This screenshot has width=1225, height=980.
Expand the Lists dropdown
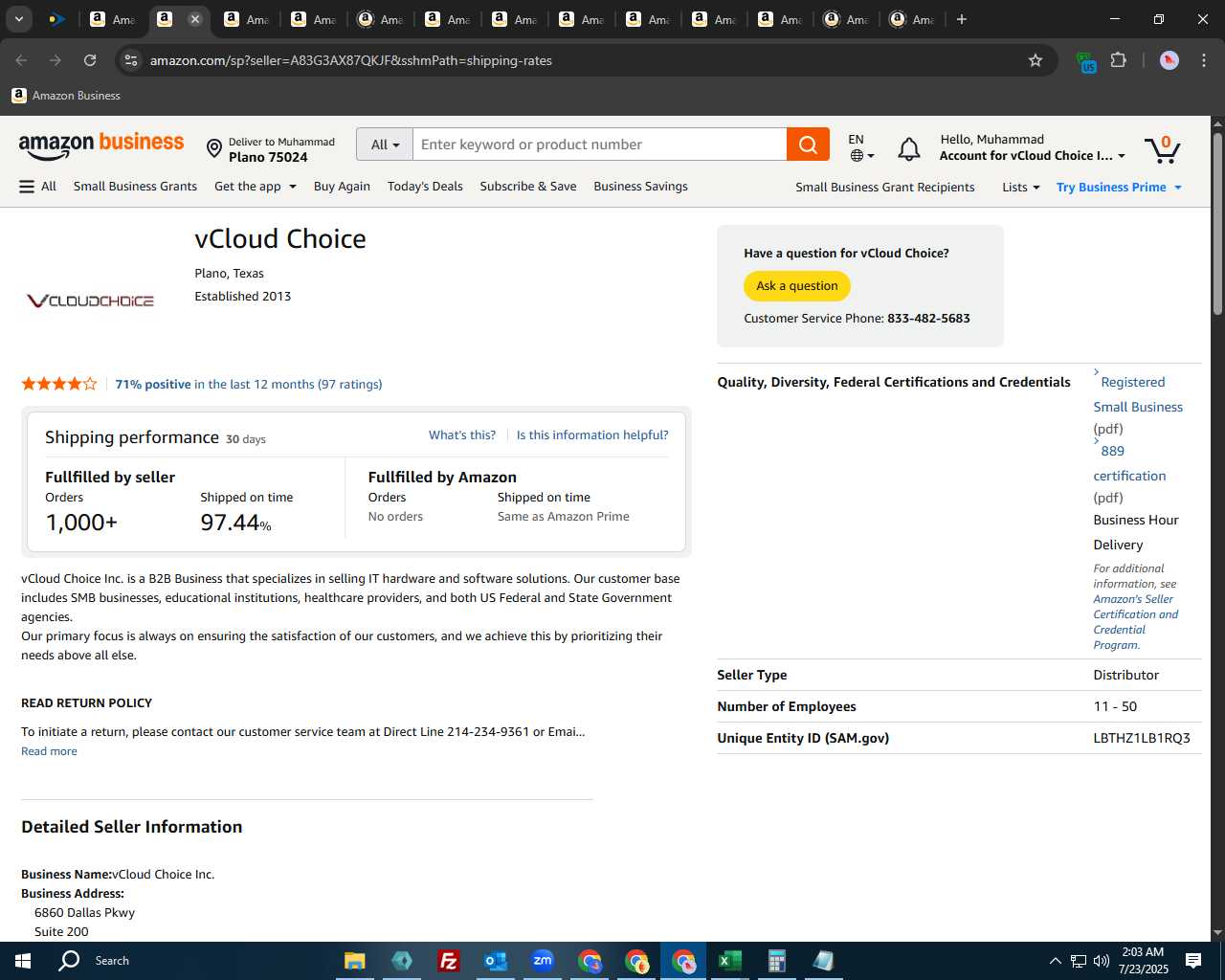click(1021, 188)
